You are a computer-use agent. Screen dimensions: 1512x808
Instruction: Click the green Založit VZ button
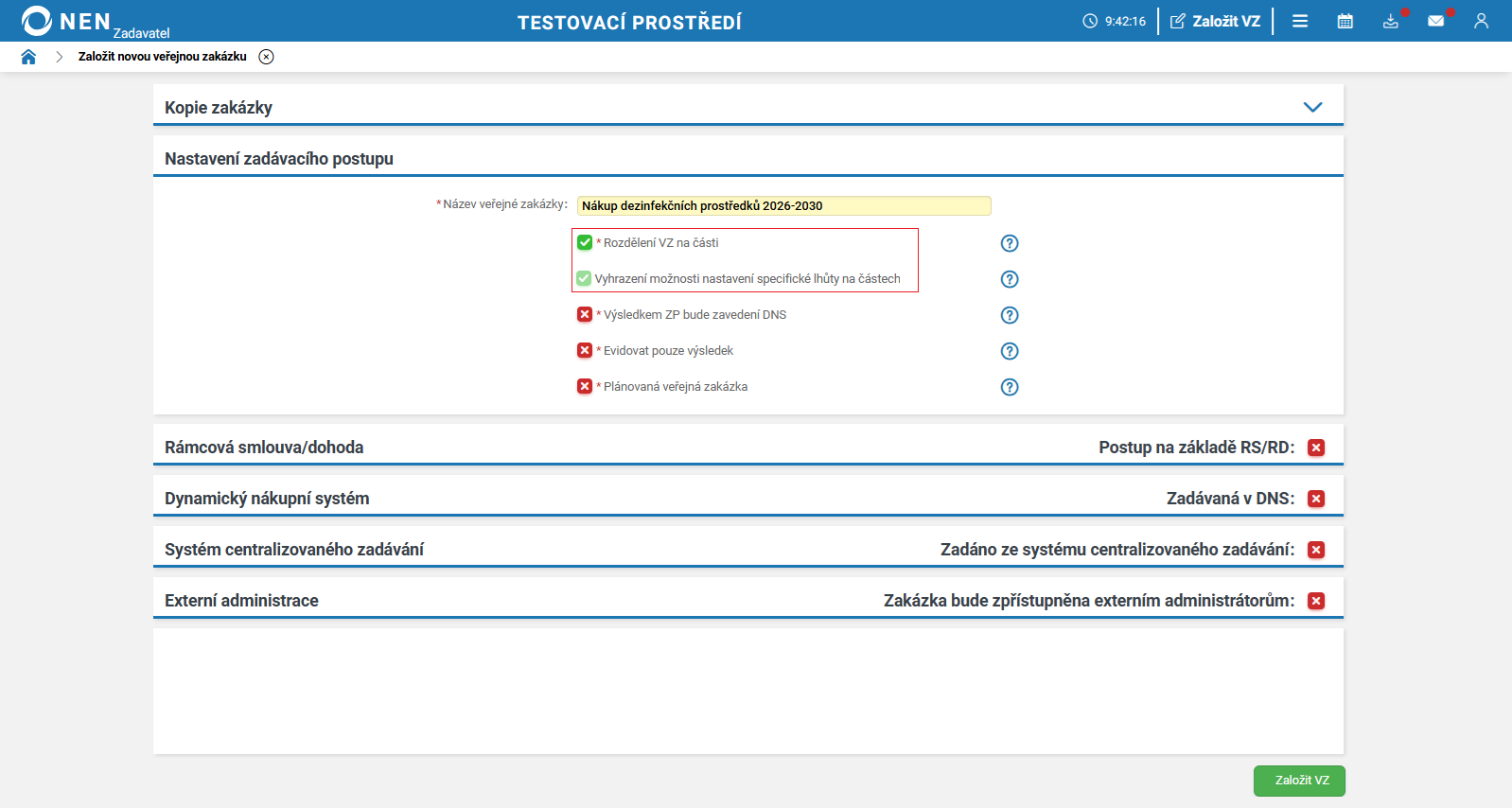tap(1299, 781)
